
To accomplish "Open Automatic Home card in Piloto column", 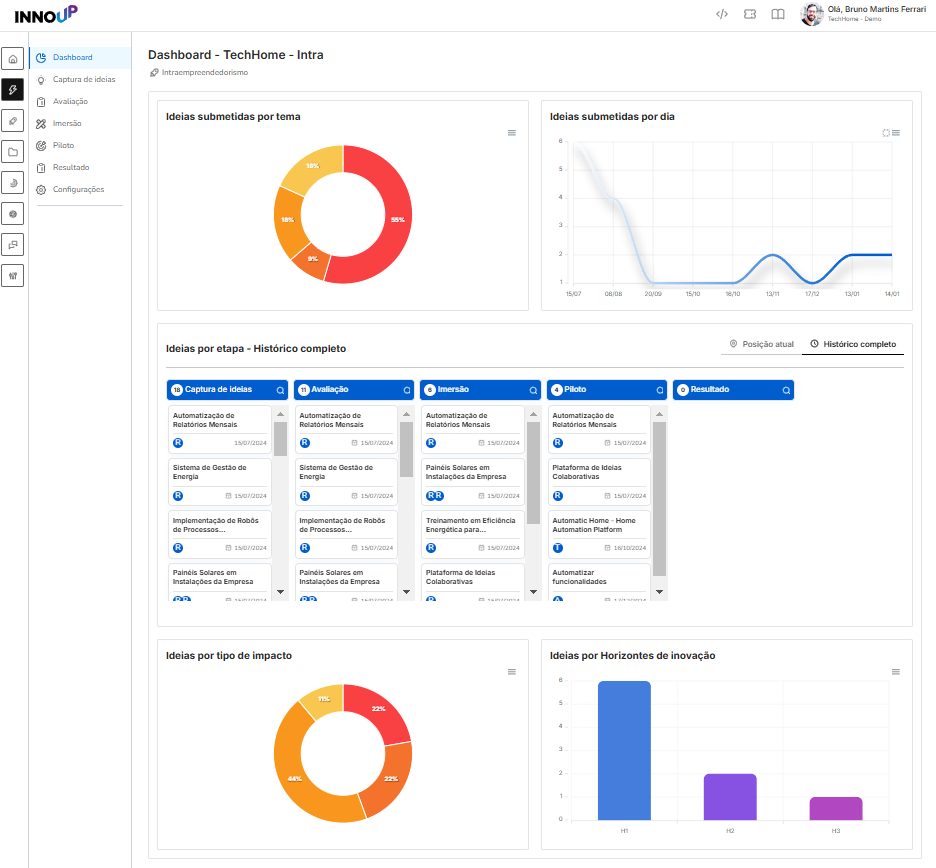I will pyautogui.click(x=599, y=534).
